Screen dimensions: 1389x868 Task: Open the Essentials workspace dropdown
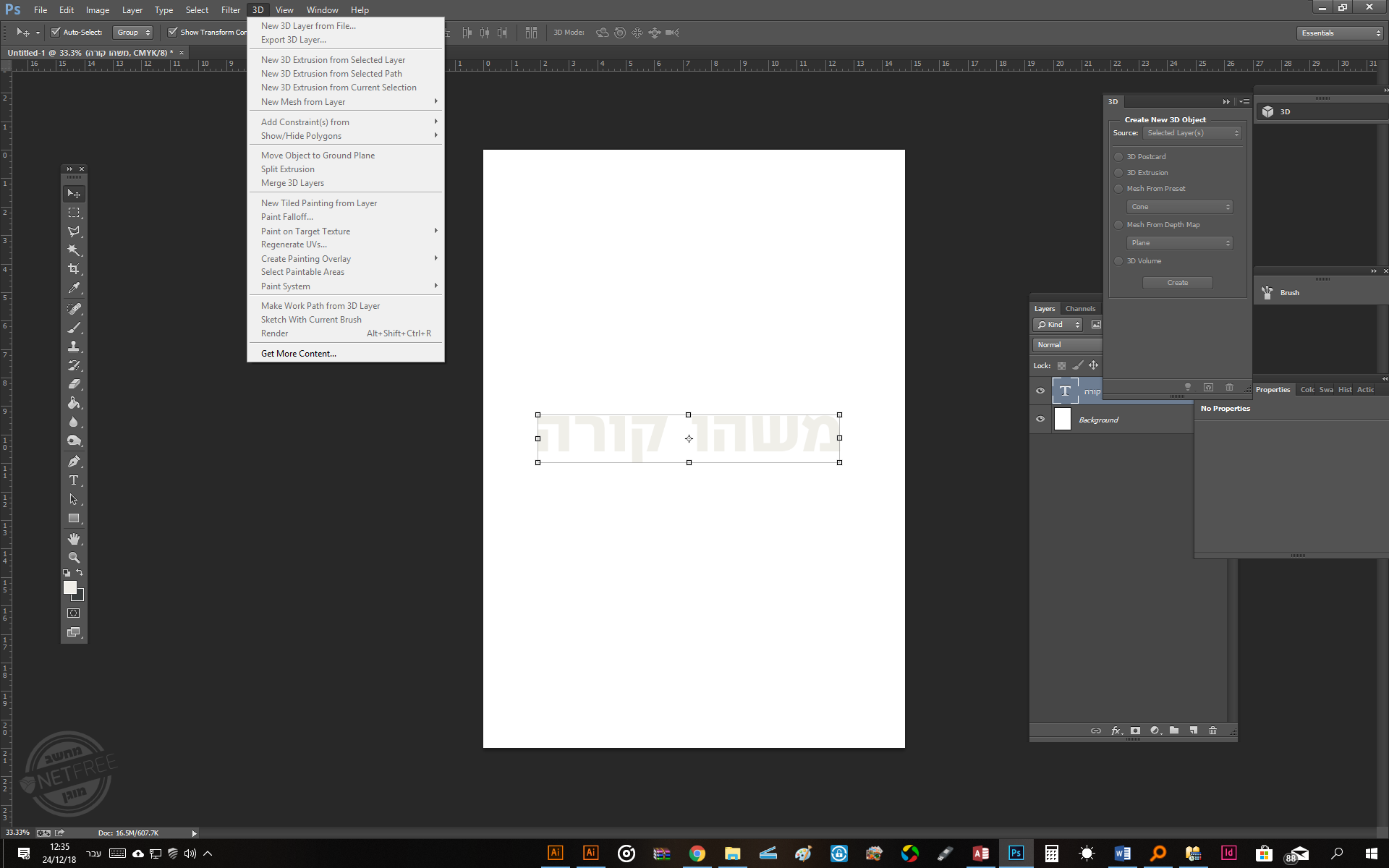(x=1341, y=33)
